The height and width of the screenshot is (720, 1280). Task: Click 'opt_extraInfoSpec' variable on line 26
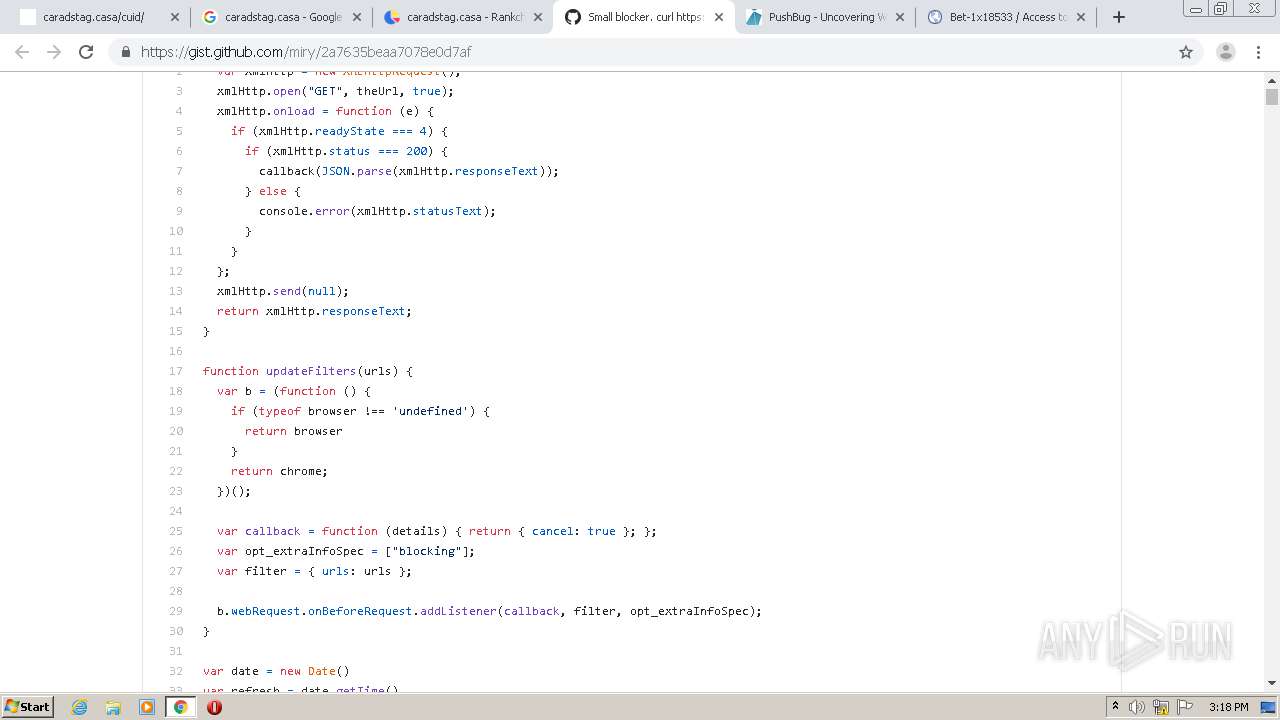pos(304,551)
